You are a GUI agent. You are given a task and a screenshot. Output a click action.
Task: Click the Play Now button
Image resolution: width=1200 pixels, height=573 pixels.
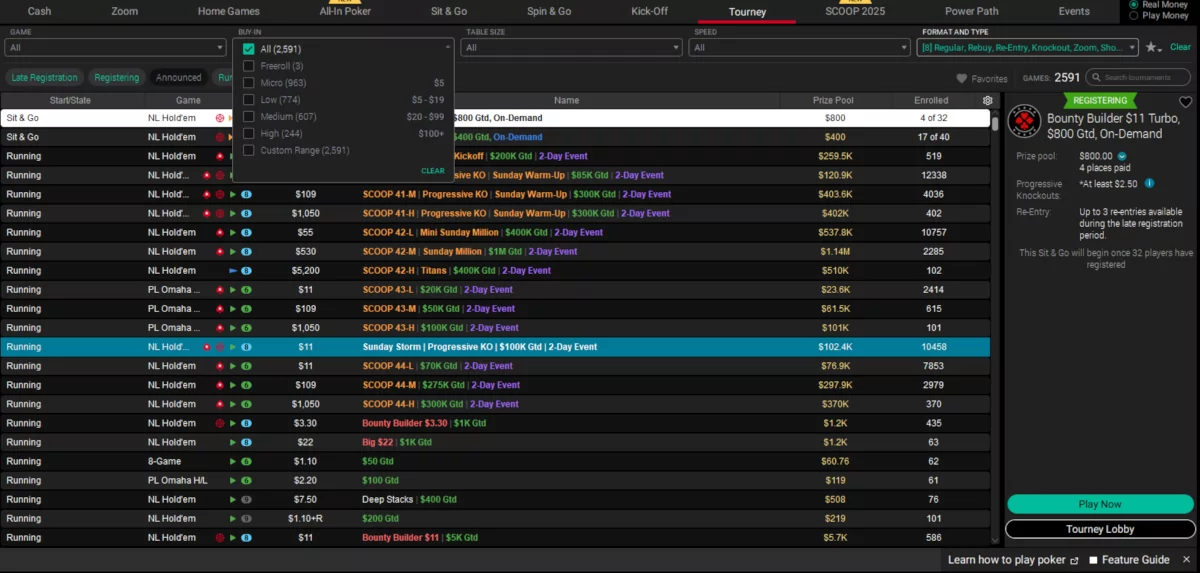click(1100, 504)
